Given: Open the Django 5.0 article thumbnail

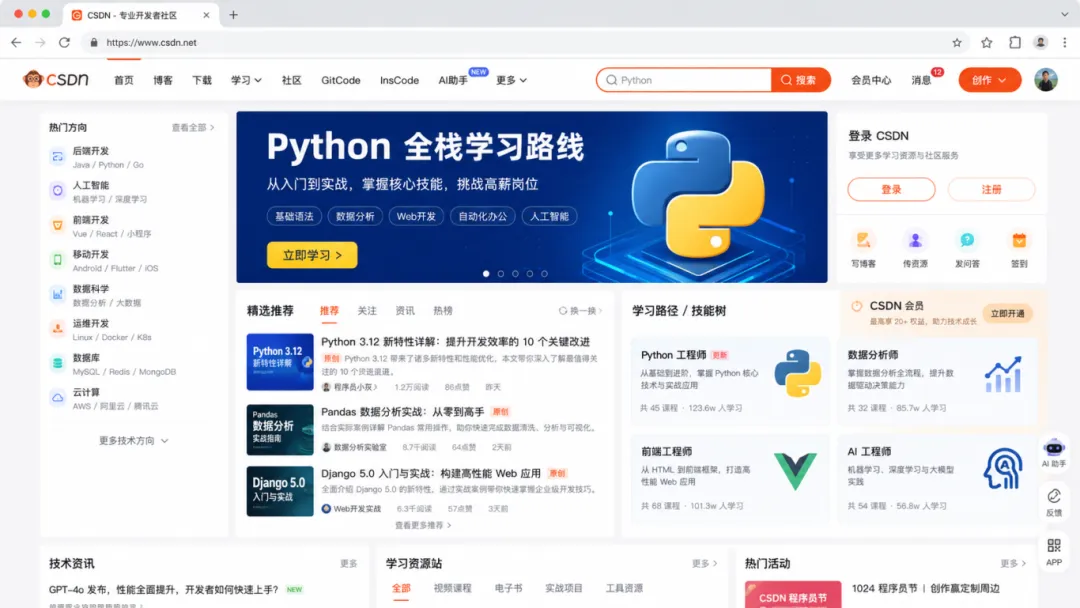Looking at the screenshot, I should point(280,492).
